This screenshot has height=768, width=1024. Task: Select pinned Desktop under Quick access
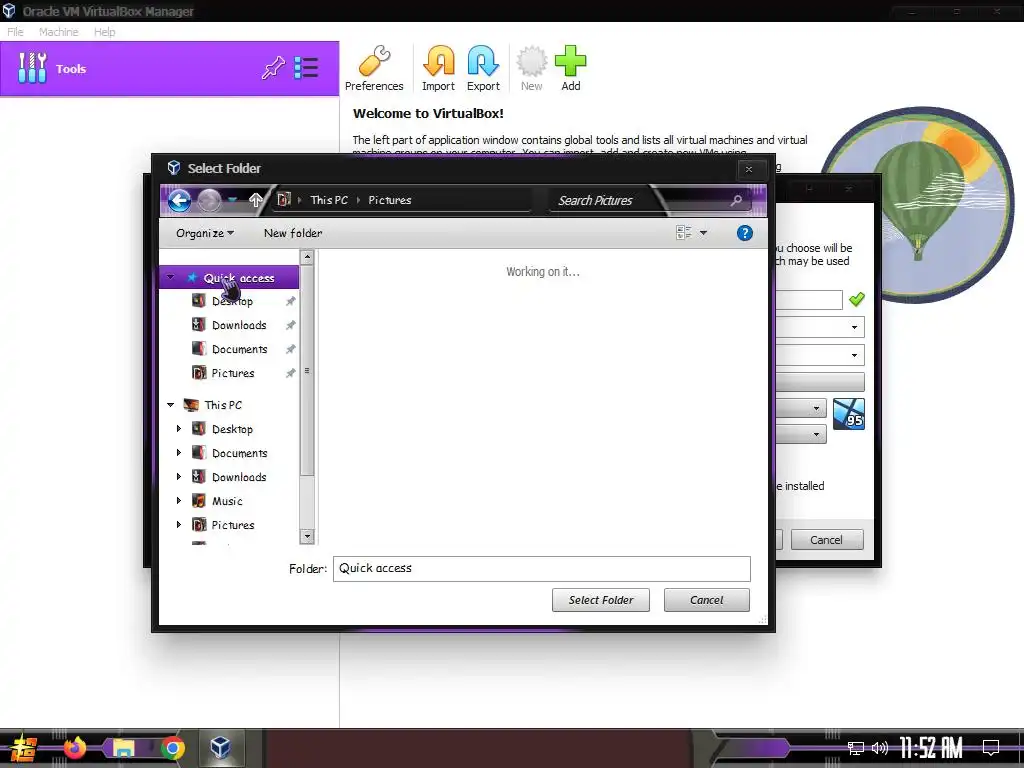[x=232, y=301]
